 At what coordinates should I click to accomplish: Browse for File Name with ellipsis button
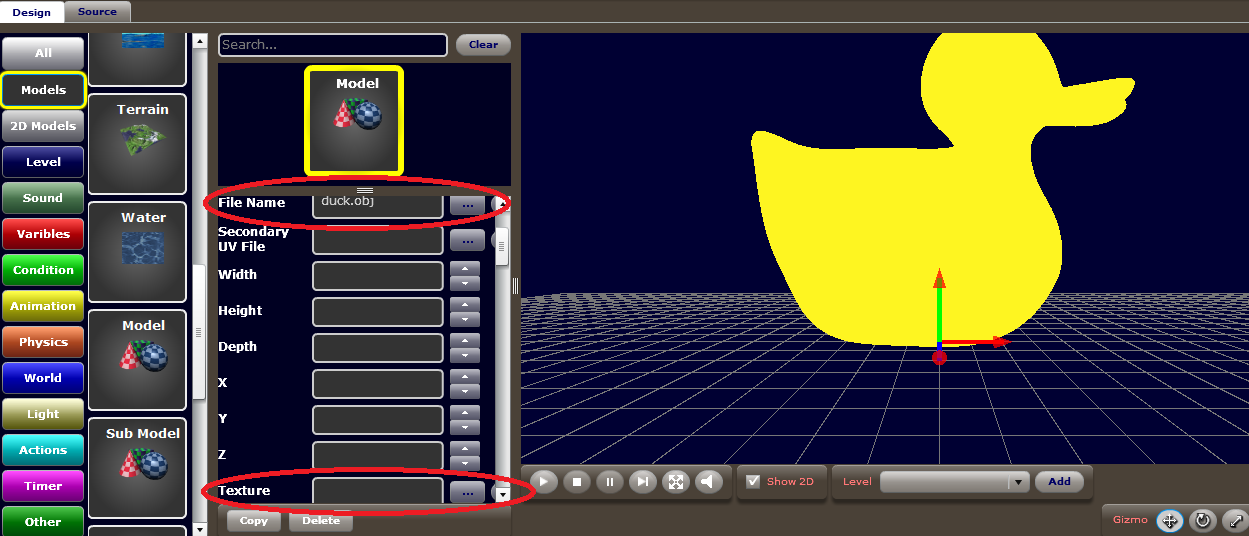point(467,204)
